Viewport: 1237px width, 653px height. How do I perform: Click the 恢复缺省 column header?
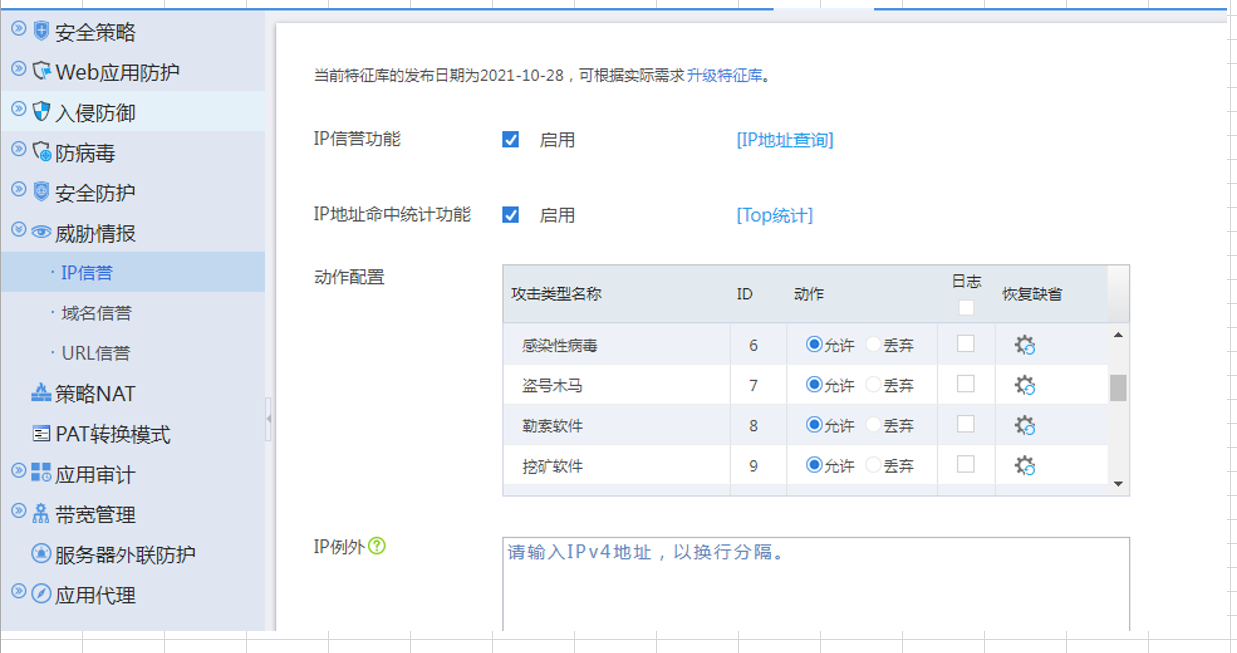(x=1032, y=294)
